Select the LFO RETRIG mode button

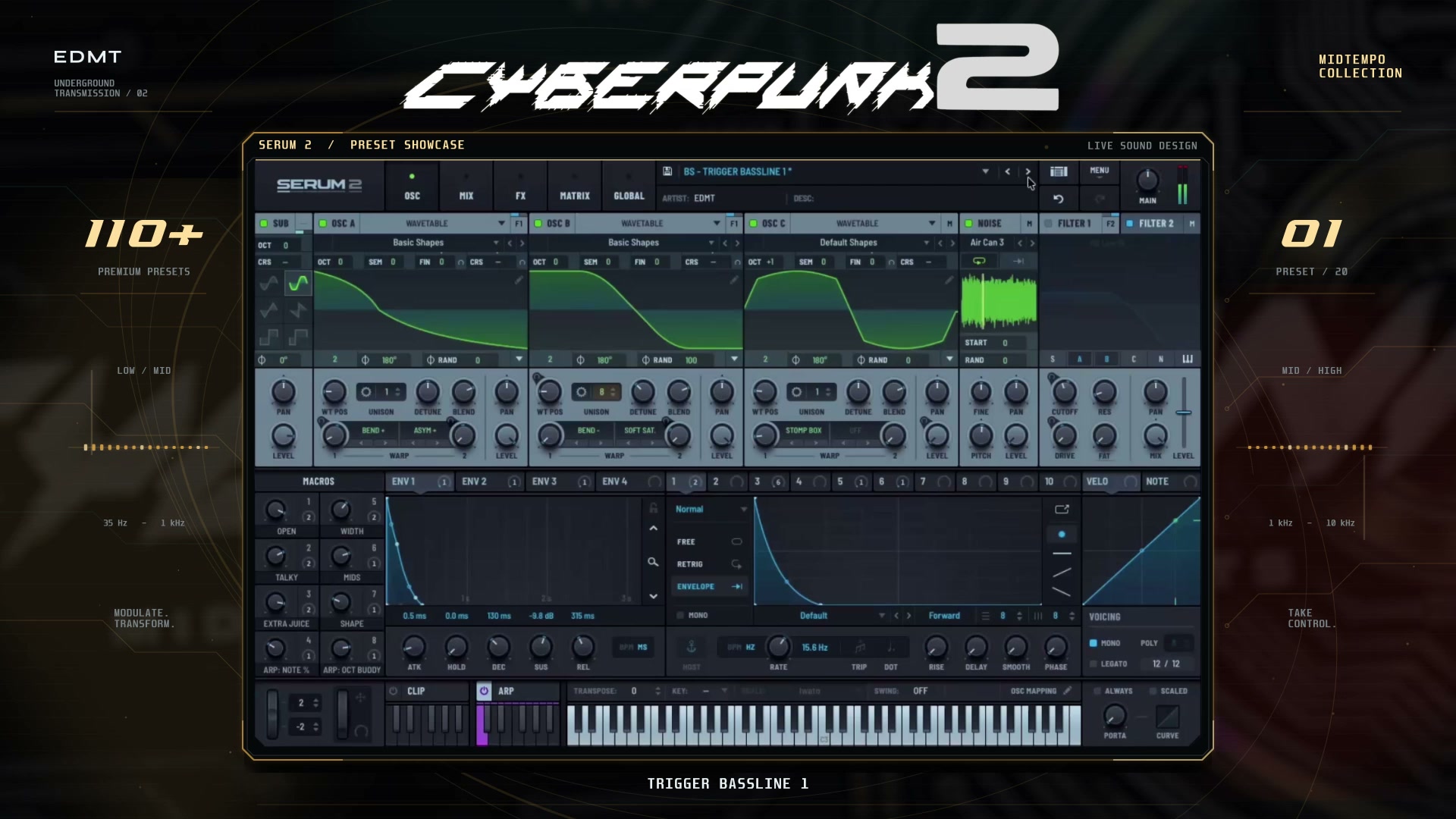[709, 564]
